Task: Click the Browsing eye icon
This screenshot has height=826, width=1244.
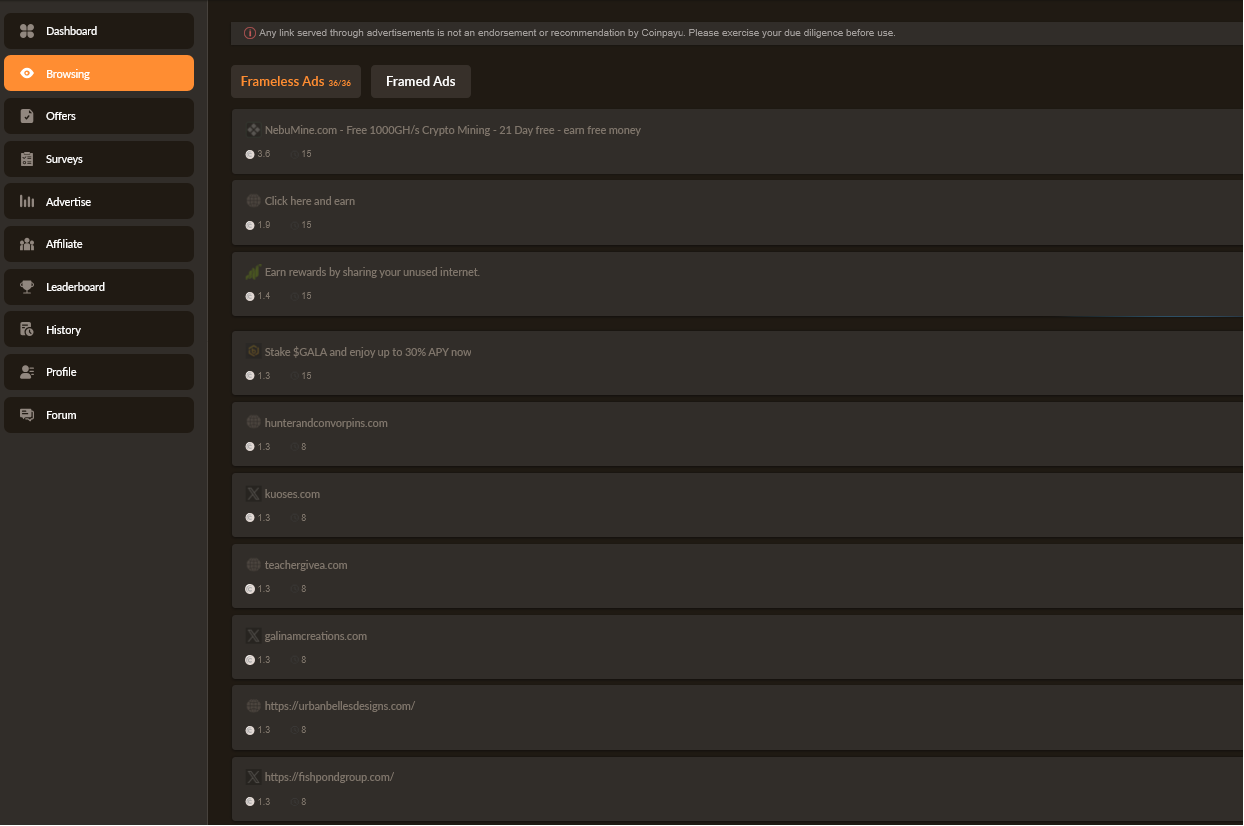Action: click(x=27, y=74)
